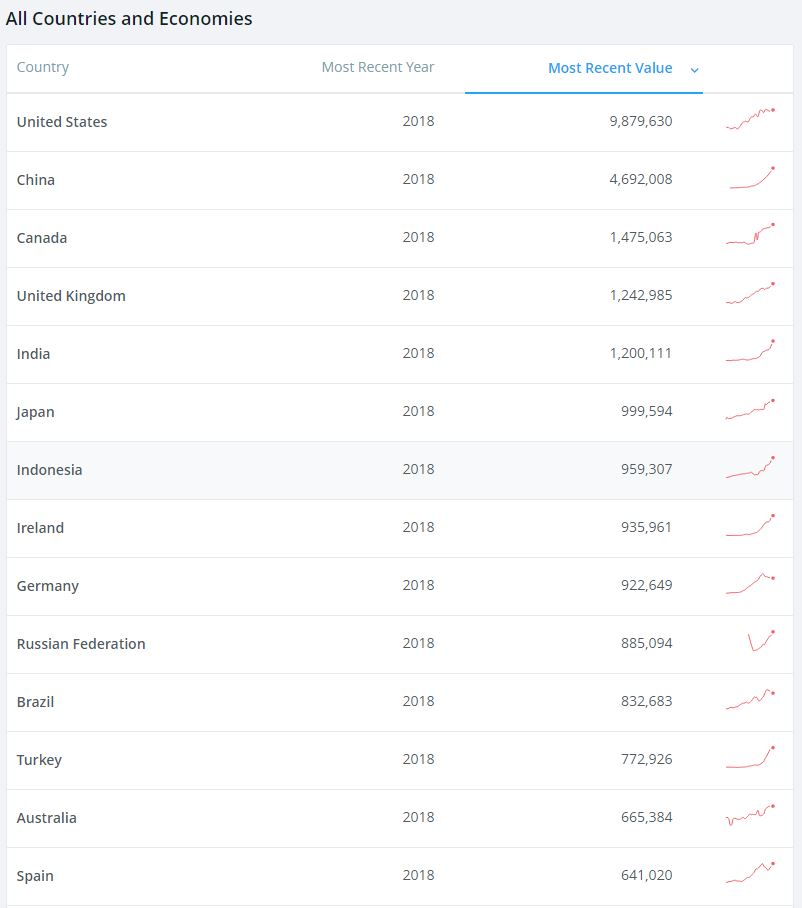Screen dimensions: 802x908
Task: Open China's trend sparkline
Action: (752, 177)
